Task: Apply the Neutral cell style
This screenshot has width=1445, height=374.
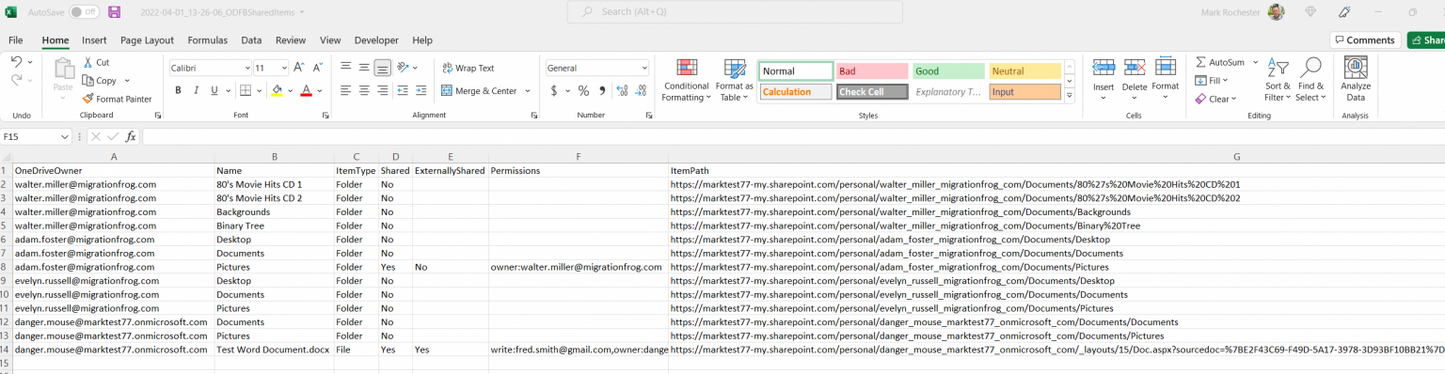Action: 1025,71
